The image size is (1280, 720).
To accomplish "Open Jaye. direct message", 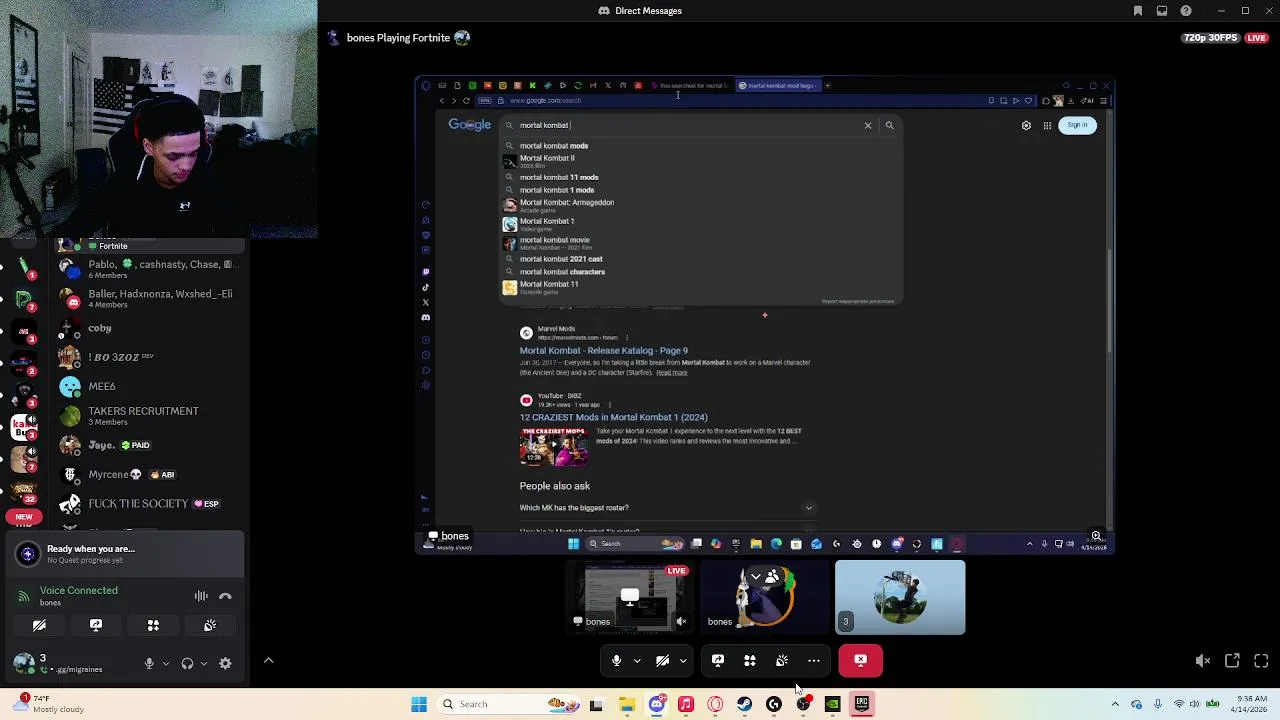I will [148, 445].
